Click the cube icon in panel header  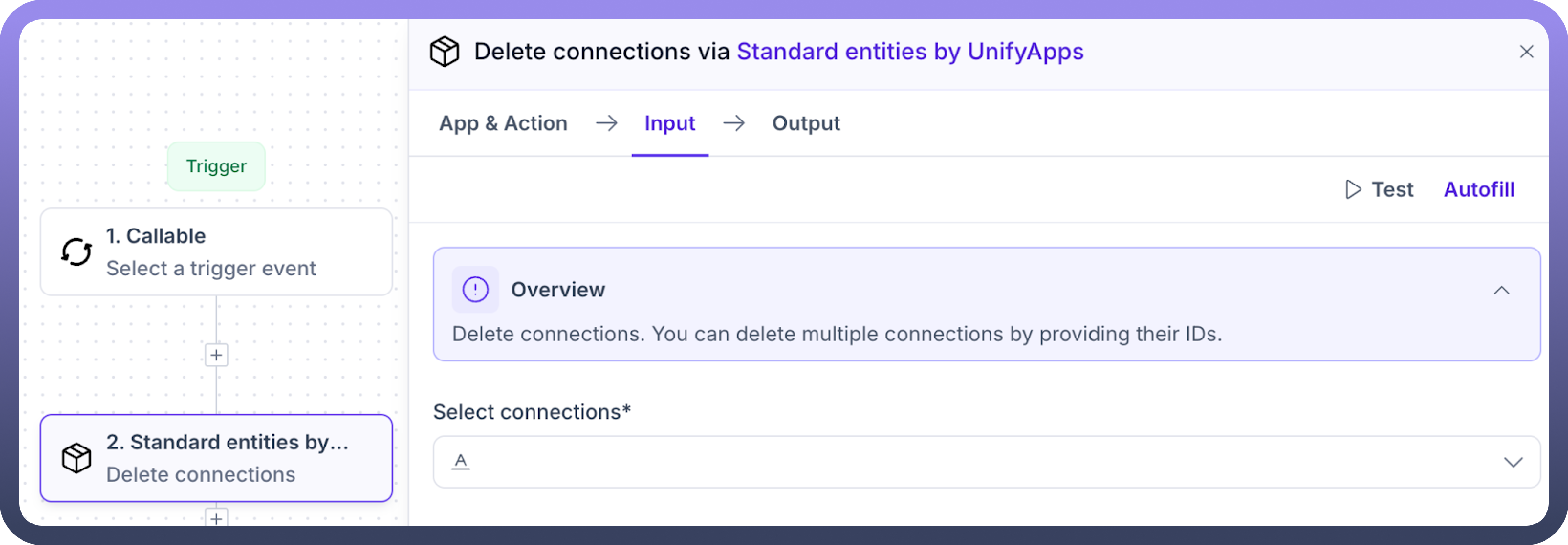point(445,52)
